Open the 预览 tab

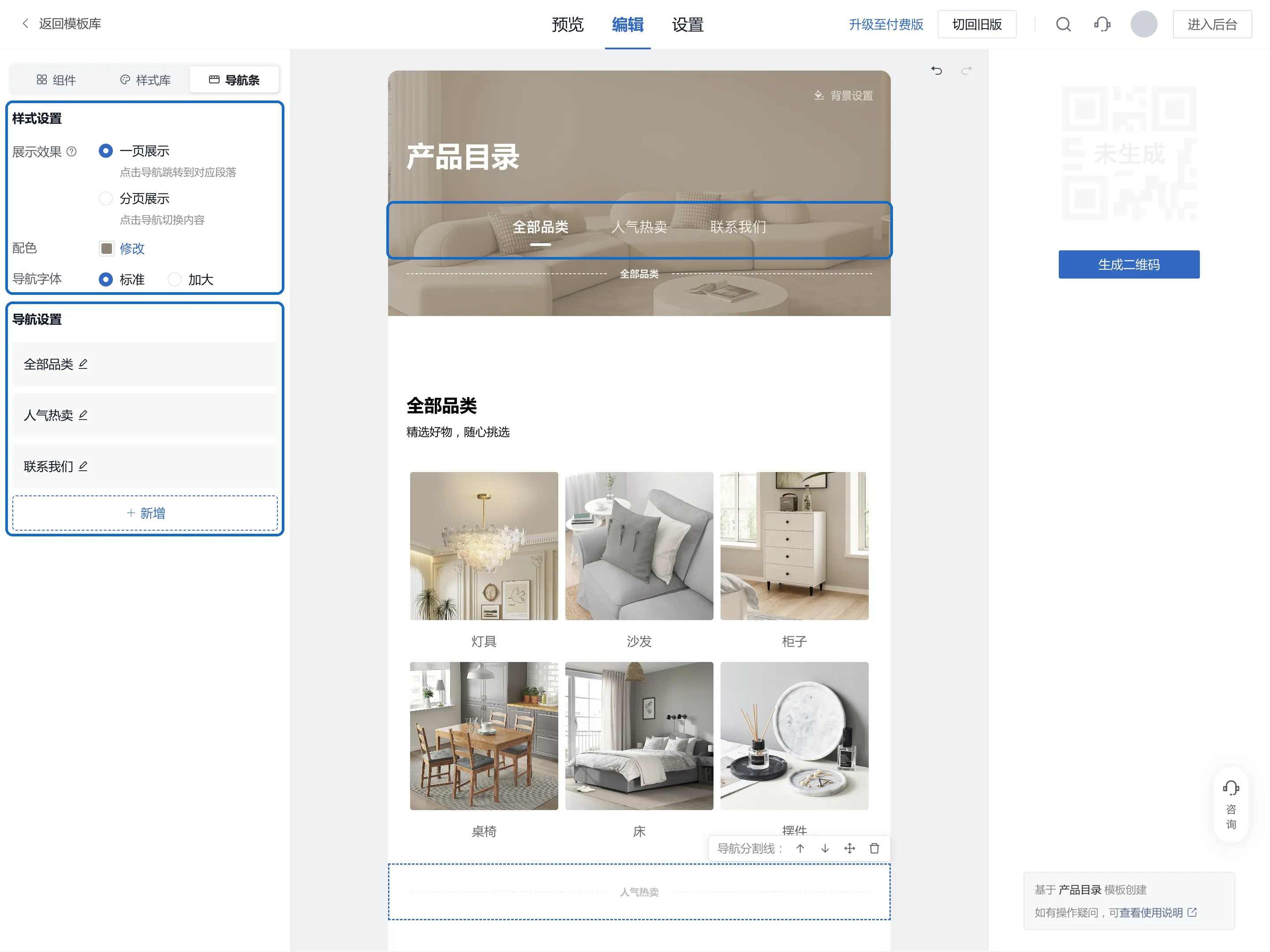(x=567, y=25)
